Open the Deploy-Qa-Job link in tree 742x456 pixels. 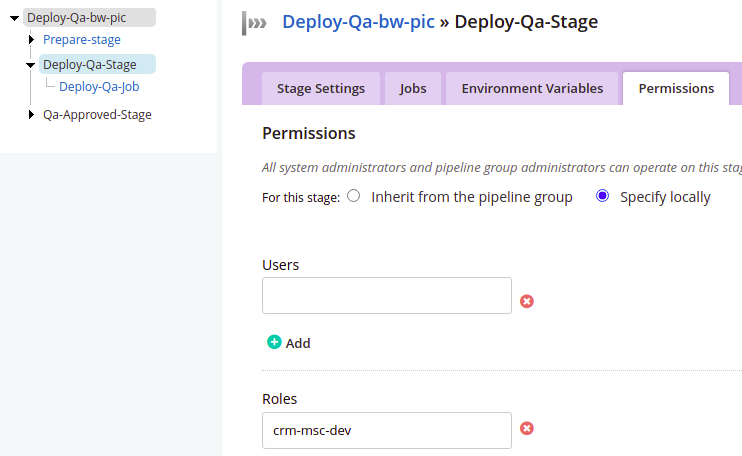99,86
